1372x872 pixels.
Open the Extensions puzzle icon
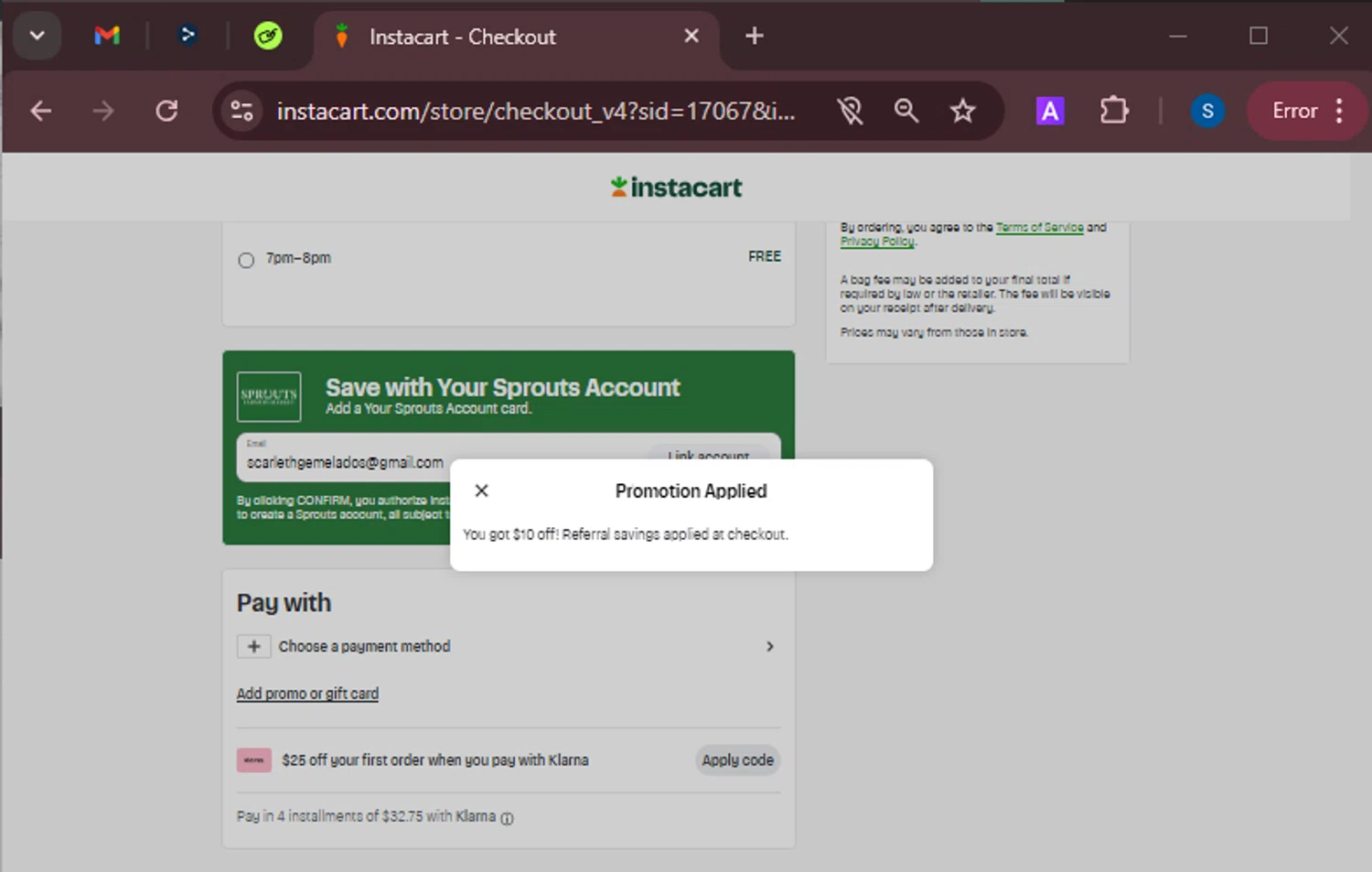click(1114, 111)
